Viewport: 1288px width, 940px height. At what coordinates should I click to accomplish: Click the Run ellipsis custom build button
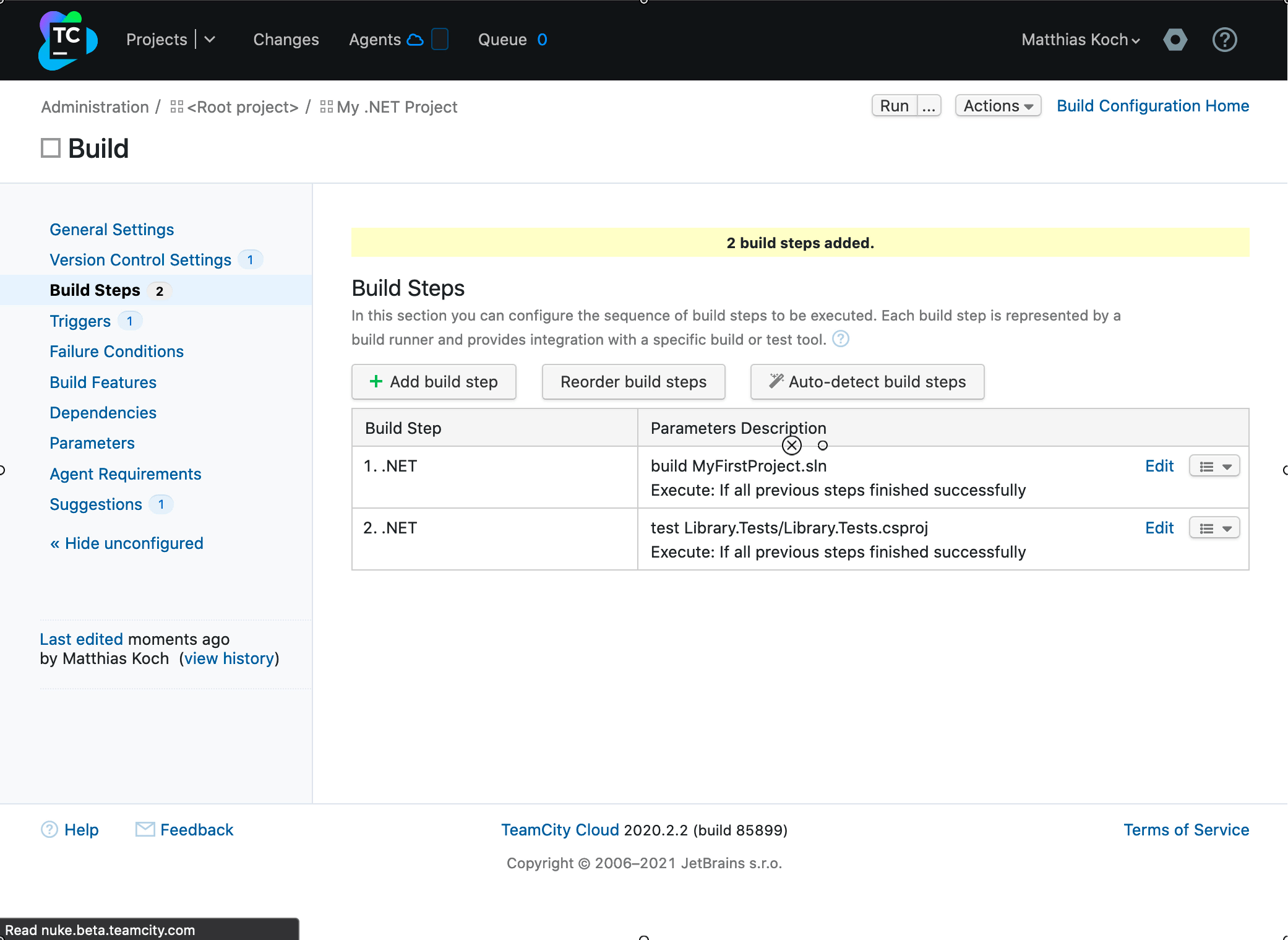(x=929, y=106)
